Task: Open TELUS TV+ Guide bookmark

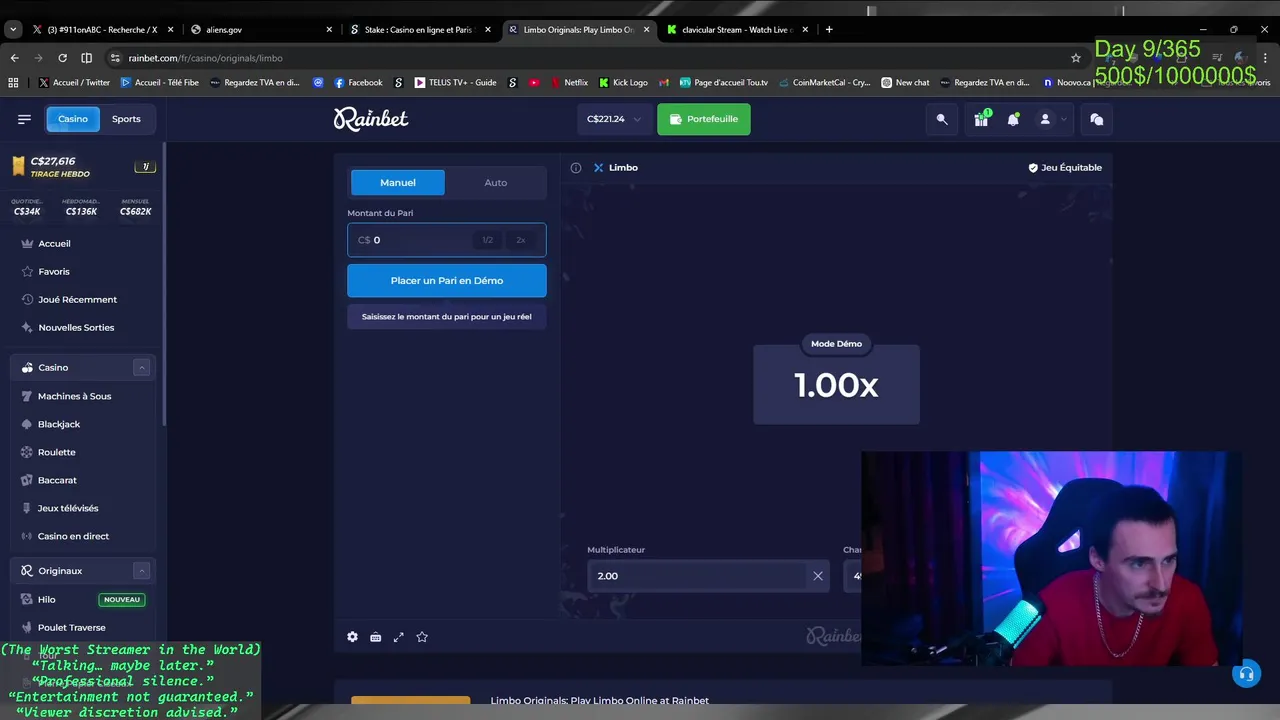Action: [x=455, y=83]
